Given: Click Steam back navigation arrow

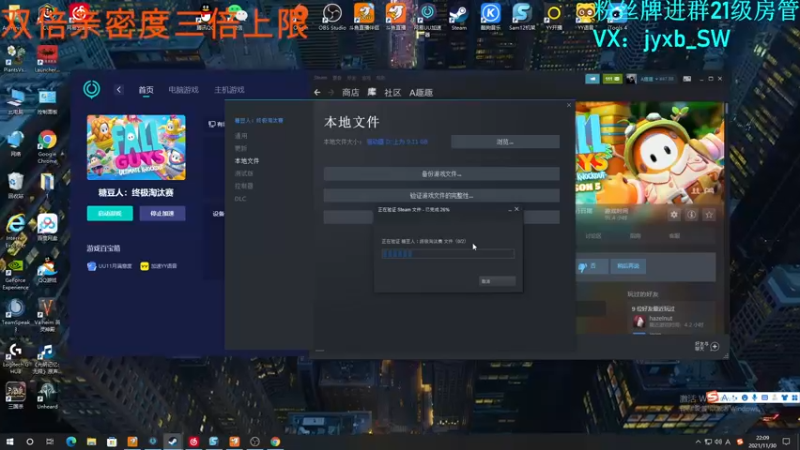Looking at the screenshot, I should (x=317, y=92).
